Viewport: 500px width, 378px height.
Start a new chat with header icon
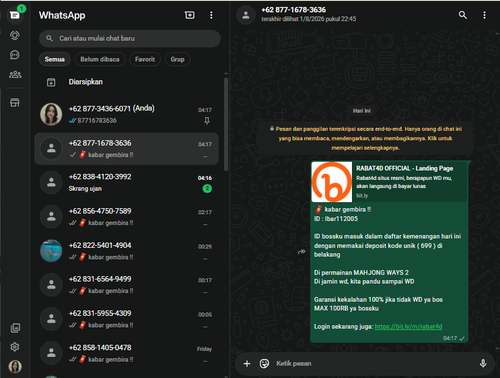coord(190,15)
